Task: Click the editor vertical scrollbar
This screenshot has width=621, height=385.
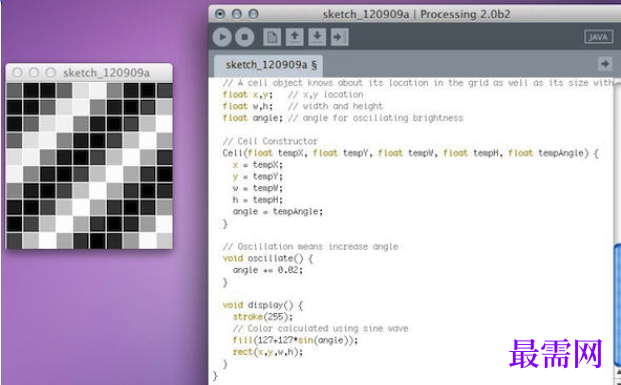Action: tap(617, 305)
